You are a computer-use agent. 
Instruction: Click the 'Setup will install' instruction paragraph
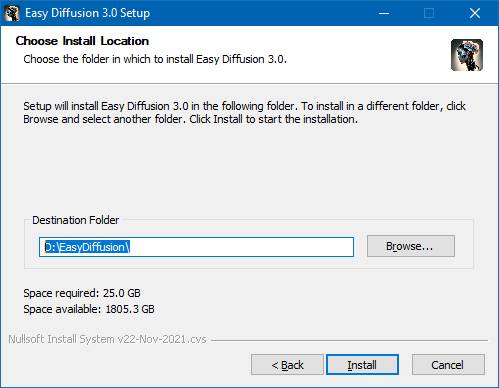coord(244,113)
